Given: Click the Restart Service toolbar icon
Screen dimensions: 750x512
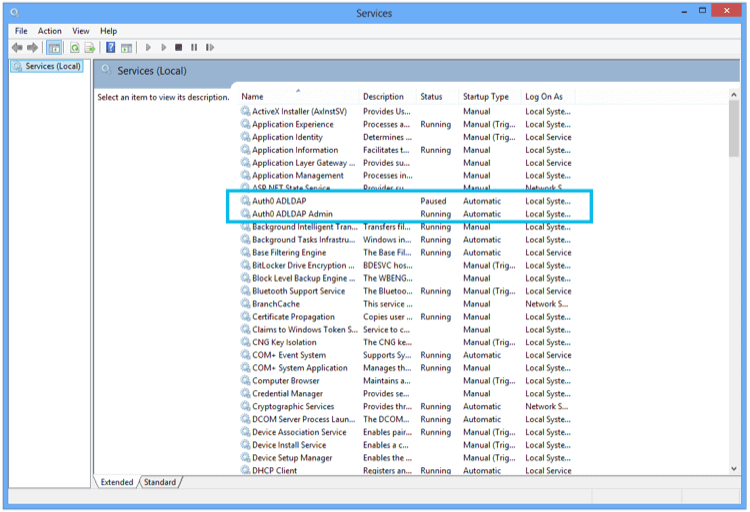Looking at the screenshot, I should coord(210,47).
